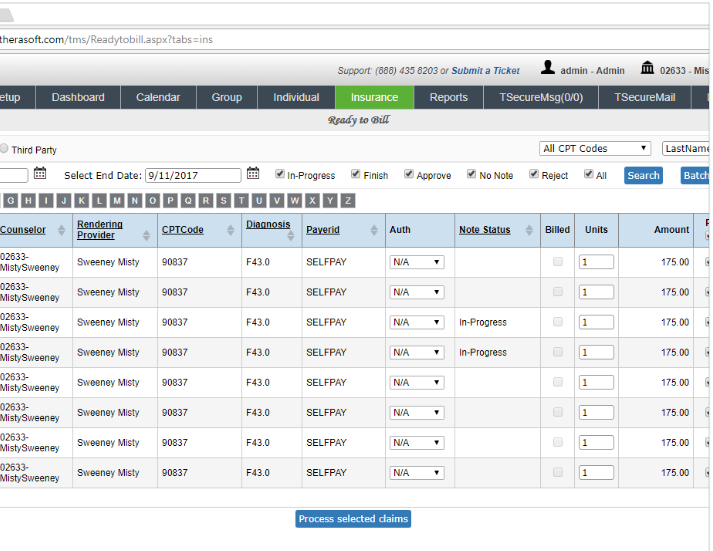Toggle the In-Progress filter checkbox
The height and width of the screenshot is (551, 713).
280,174
